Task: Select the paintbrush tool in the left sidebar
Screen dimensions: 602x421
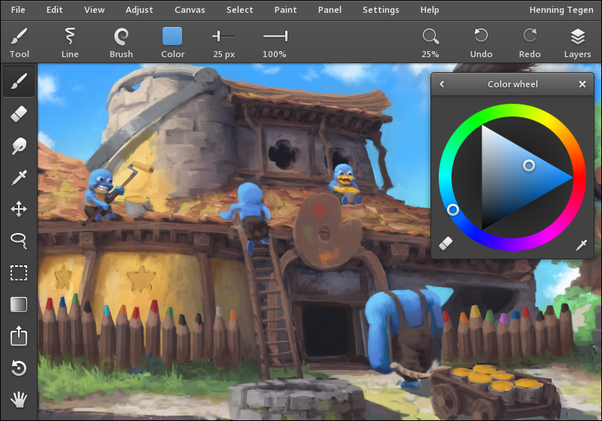Action: coord(19,81)
